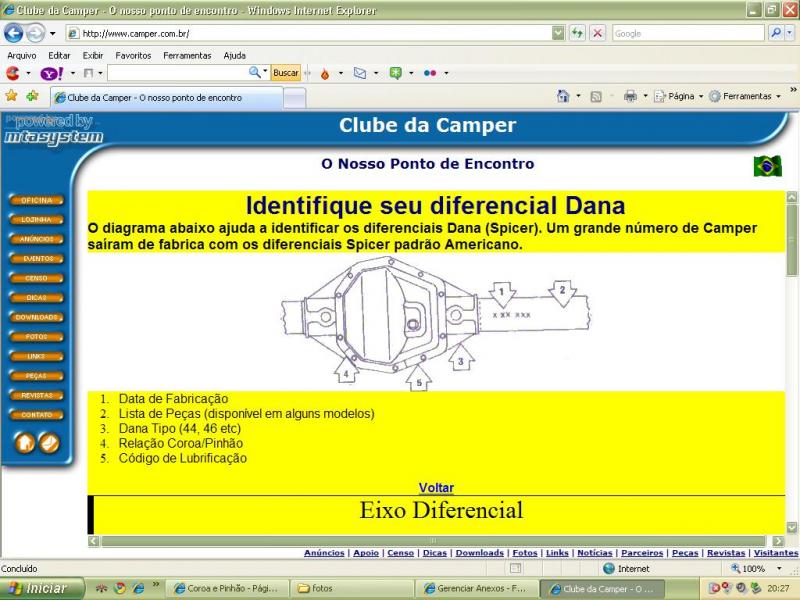The height and width of the screenshot is (600, 800).
Task: Open the Ferramentas command bar dropdown
Action: pyautogui.click(x=745, y=96)
